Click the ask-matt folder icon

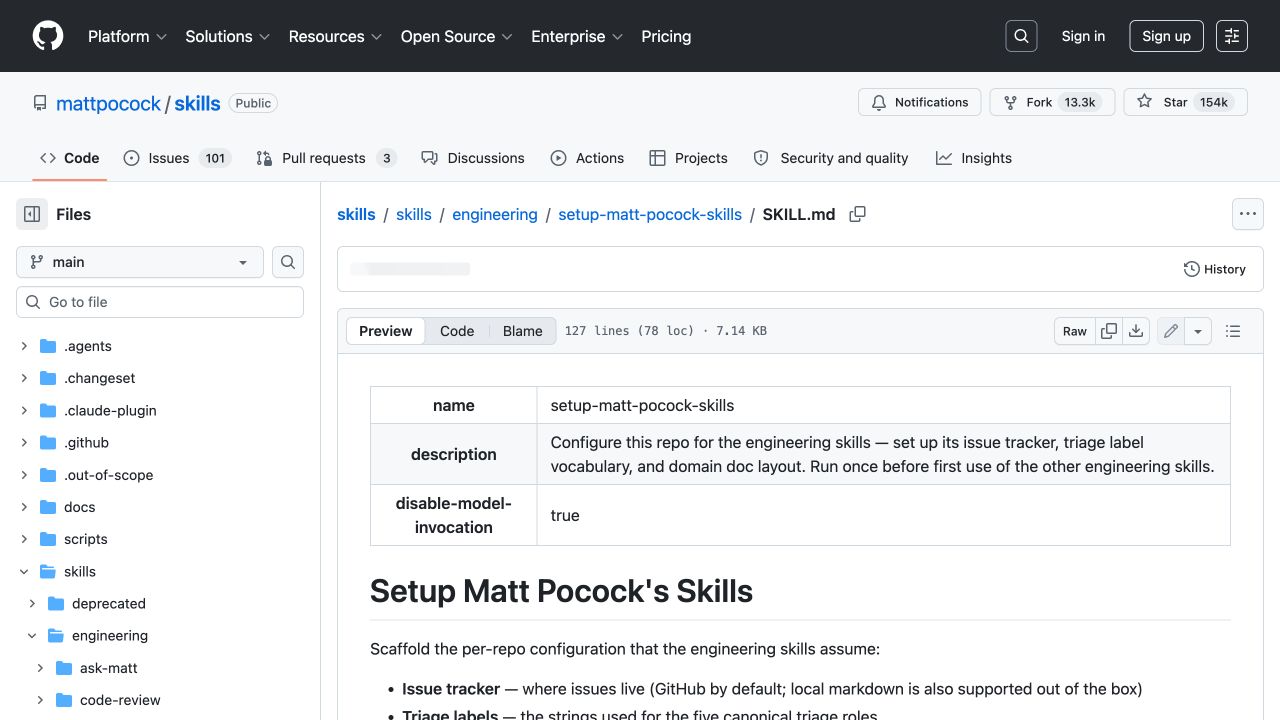coord(64,668)
